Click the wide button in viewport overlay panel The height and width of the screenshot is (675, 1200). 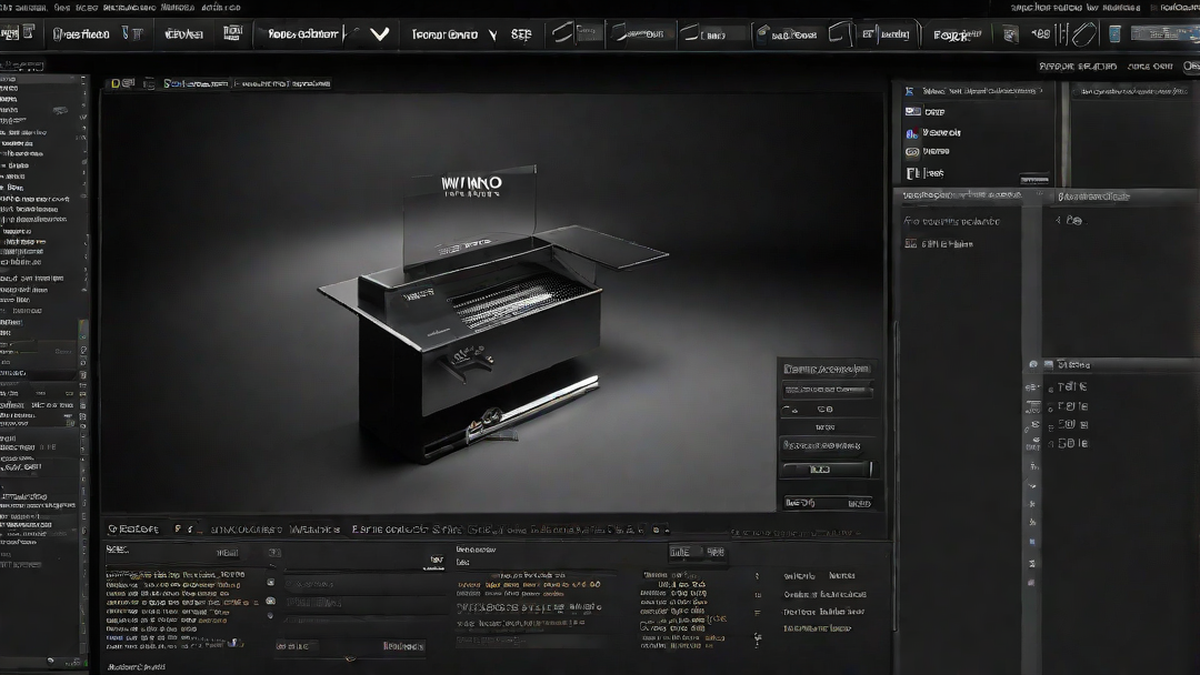(x=826, y=468)
